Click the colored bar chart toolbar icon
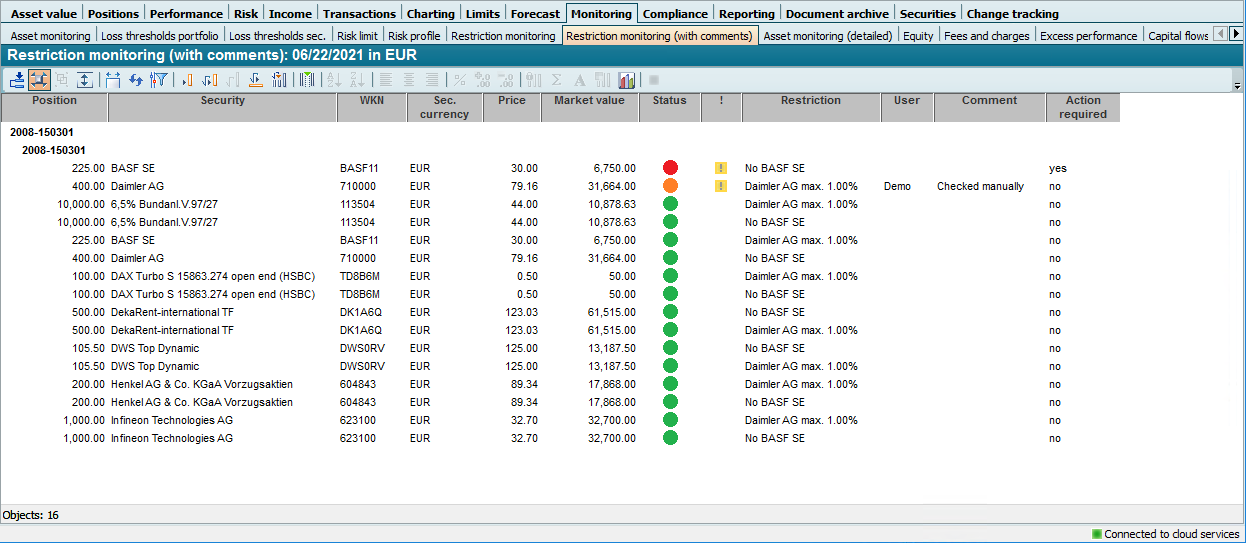 [x=627, y=80]
